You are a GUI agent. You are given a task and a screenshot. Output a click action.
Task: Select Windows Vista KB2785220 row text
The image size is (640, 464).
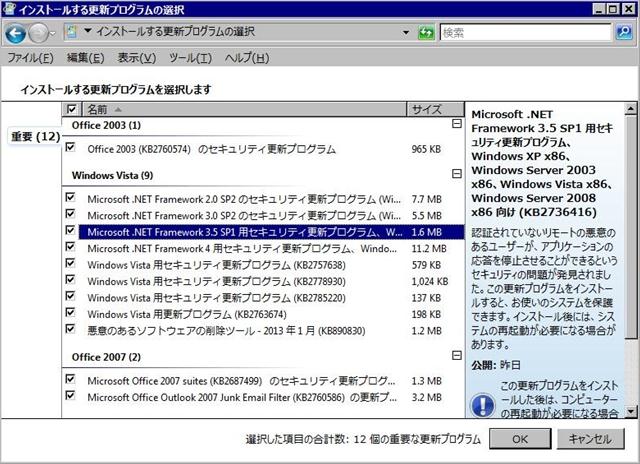tap(216, 298)
